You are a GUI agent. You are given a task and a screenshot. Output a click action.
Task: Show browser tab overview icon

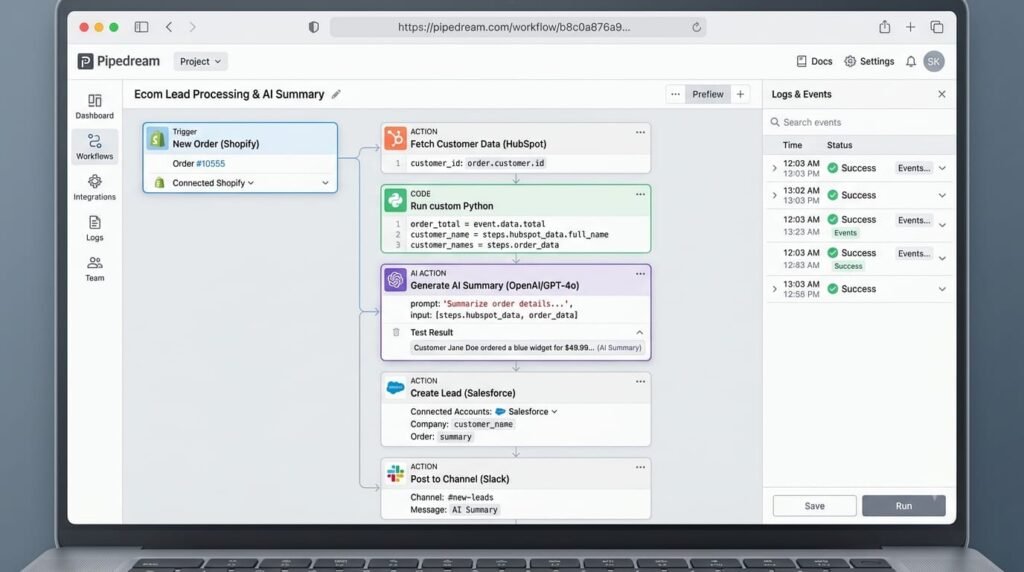[936, 27]
